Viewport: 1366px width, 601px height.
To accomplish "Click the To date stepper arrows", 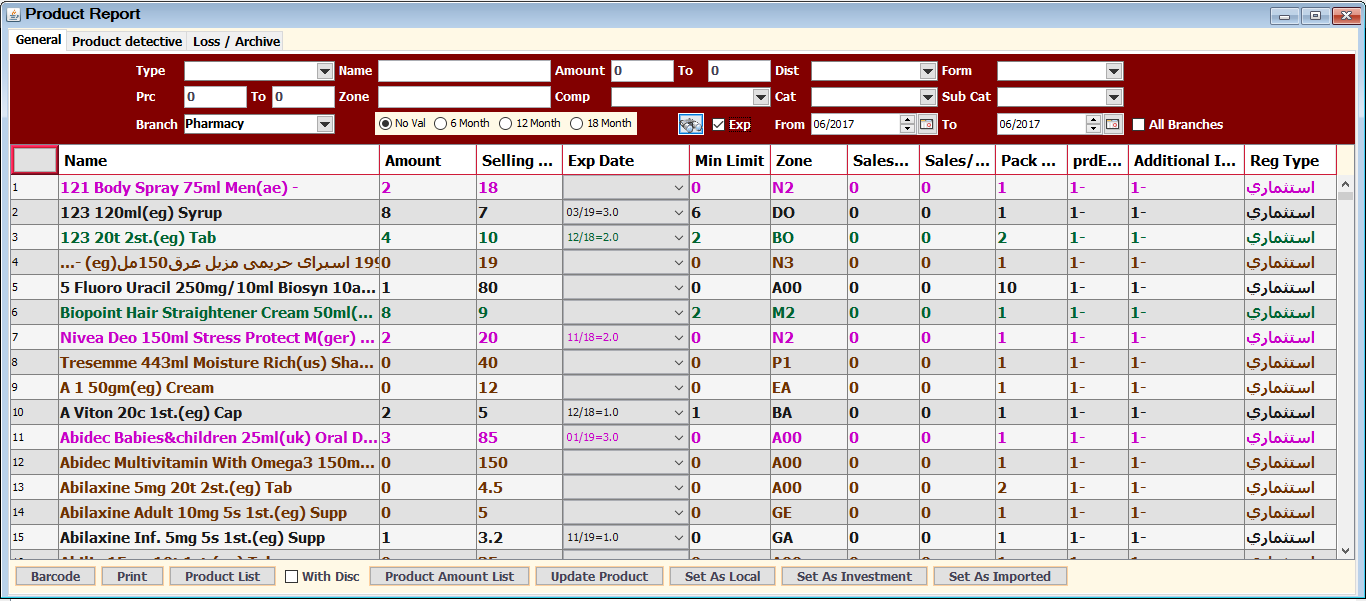I will pos(1093,124).
